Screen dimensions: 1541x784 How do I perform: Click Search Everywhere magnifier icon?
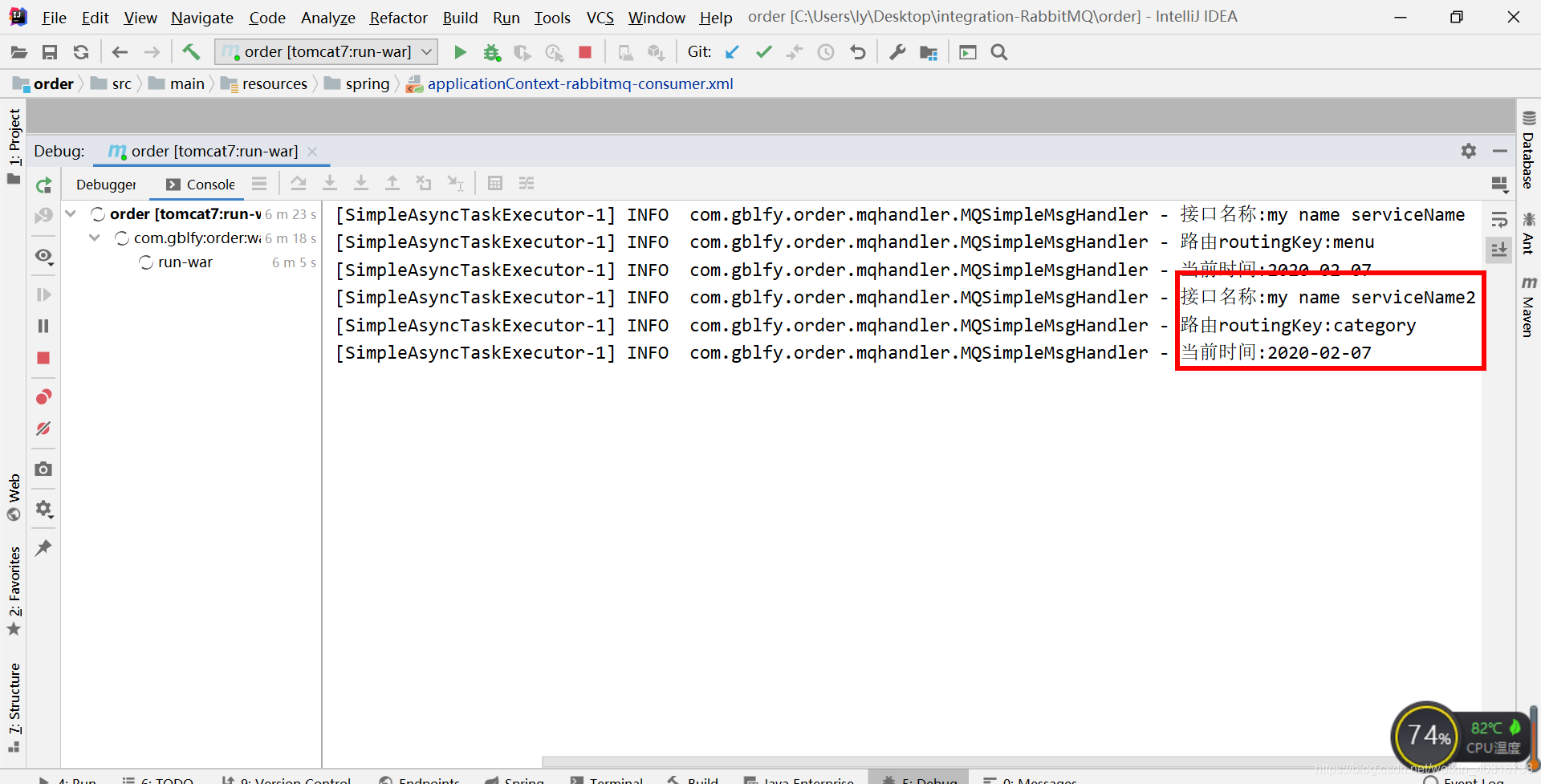[999, 52]
